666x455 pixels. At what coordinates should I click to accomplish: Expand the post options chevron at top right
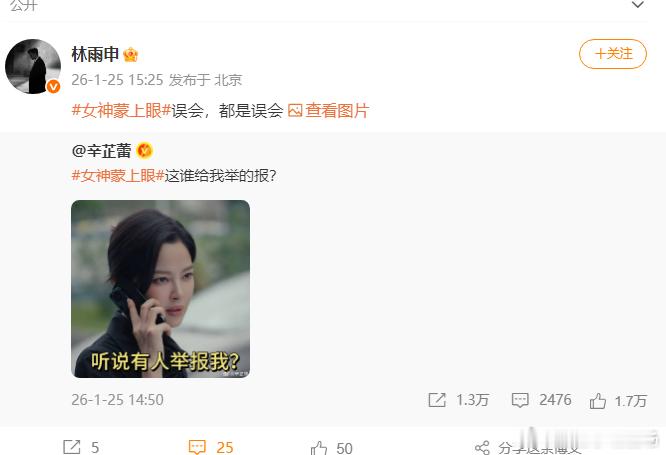(638, 5)
